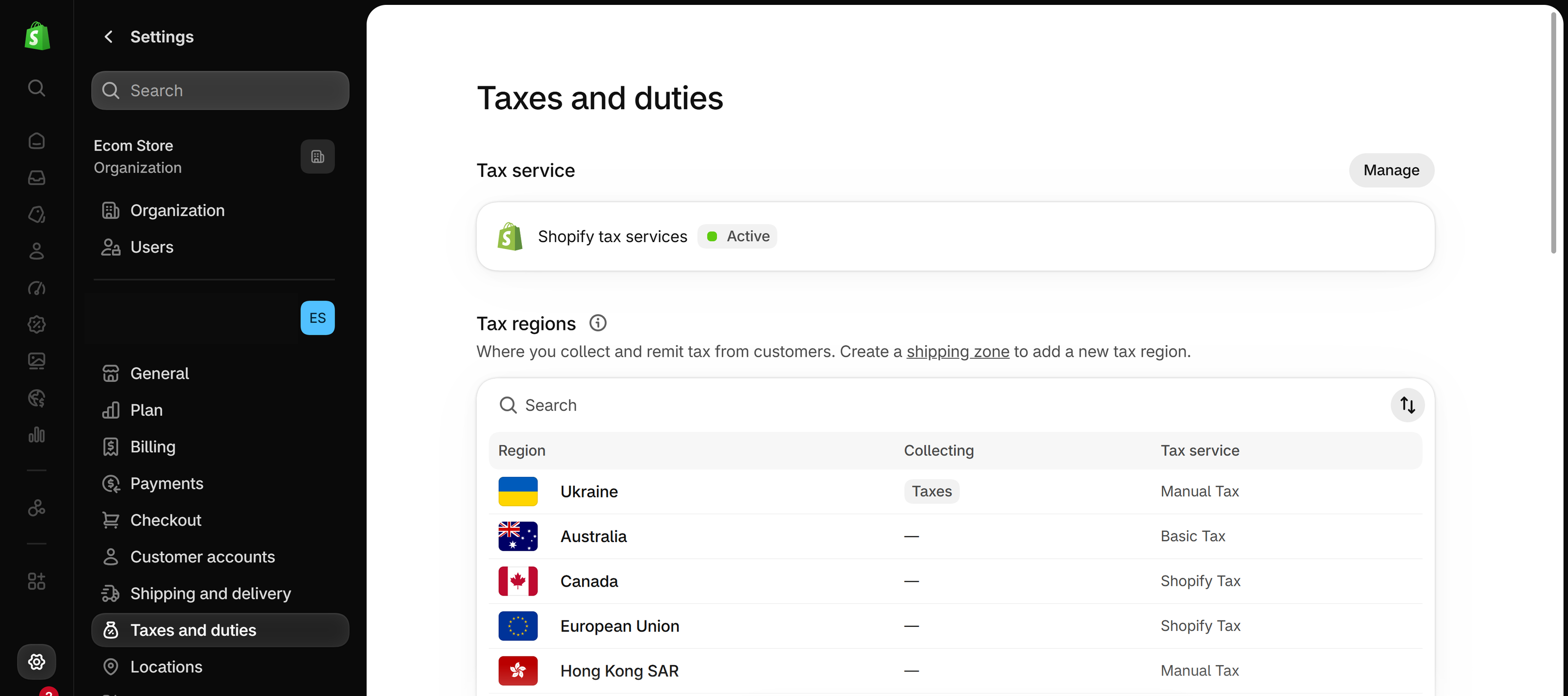Focus the settings Search field
This screenshot has width=1568, height=696.
220,90
